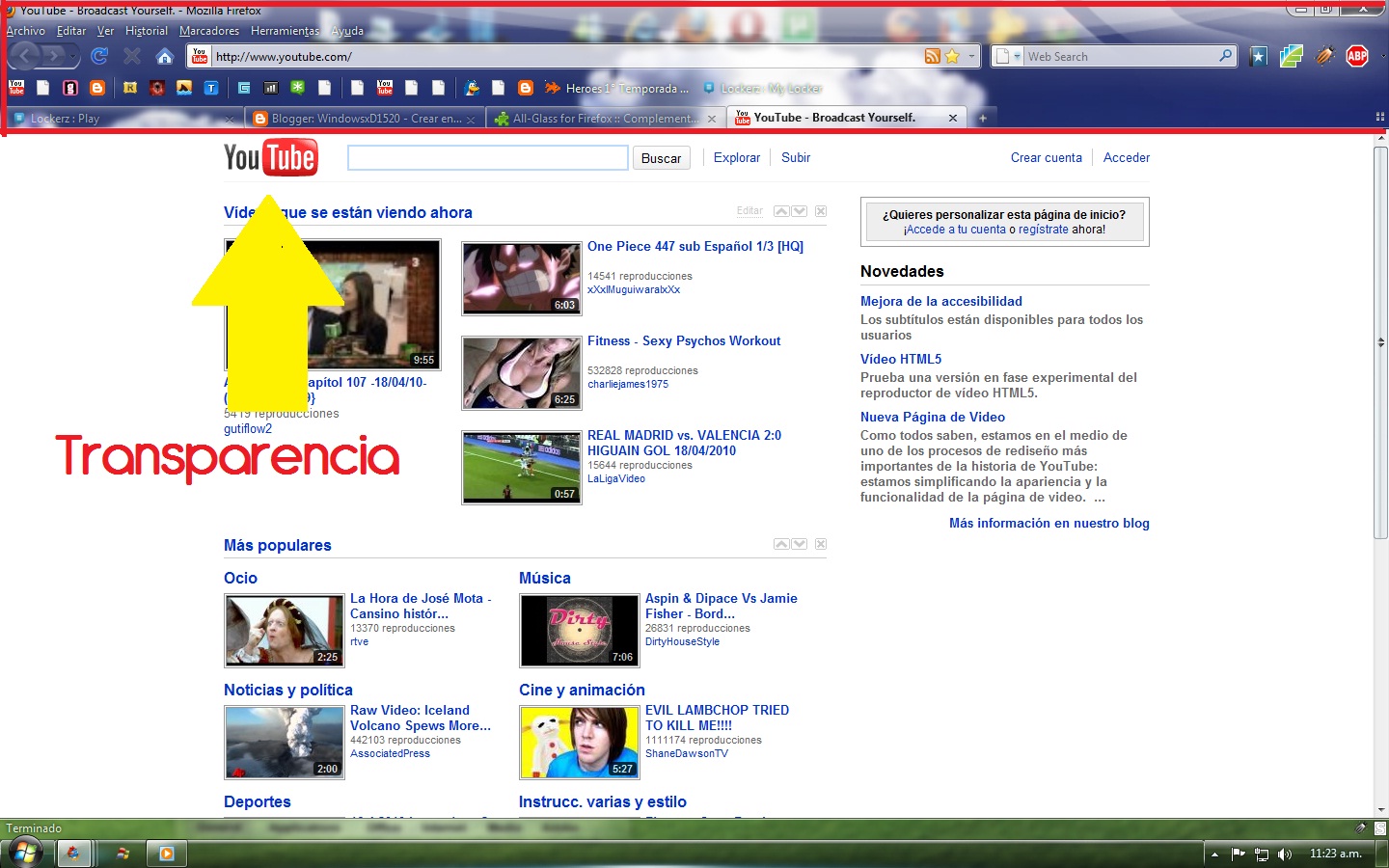The width and height of the screenshot is (1389, 868).
Task: Move the 'viendo ahora' module up arrow
Action: [781, 211]
